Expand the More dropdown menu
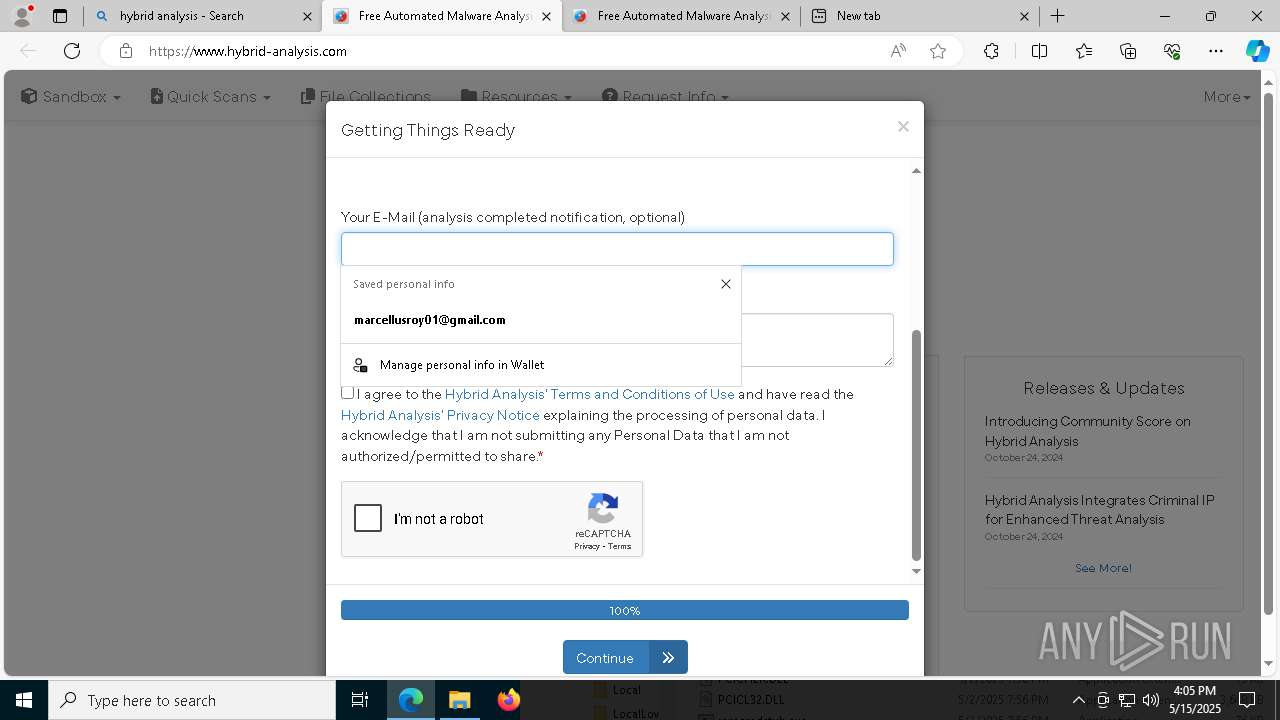Screen dimensions: 1280x720 [x=1227, y=97]
